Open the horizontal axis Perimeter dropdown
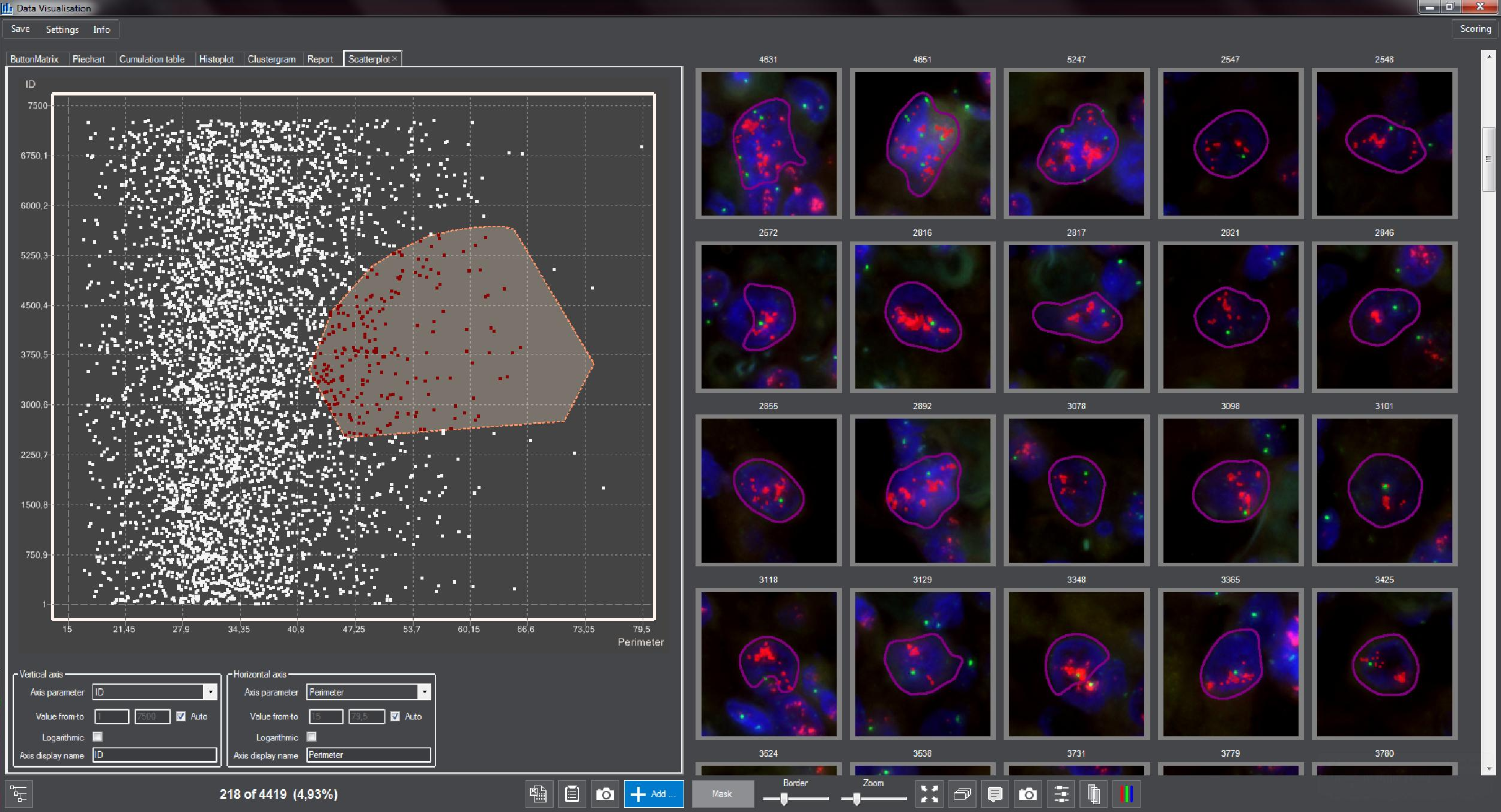The image size is (1501, 812). pyautogui.click(x=424, y=692)
